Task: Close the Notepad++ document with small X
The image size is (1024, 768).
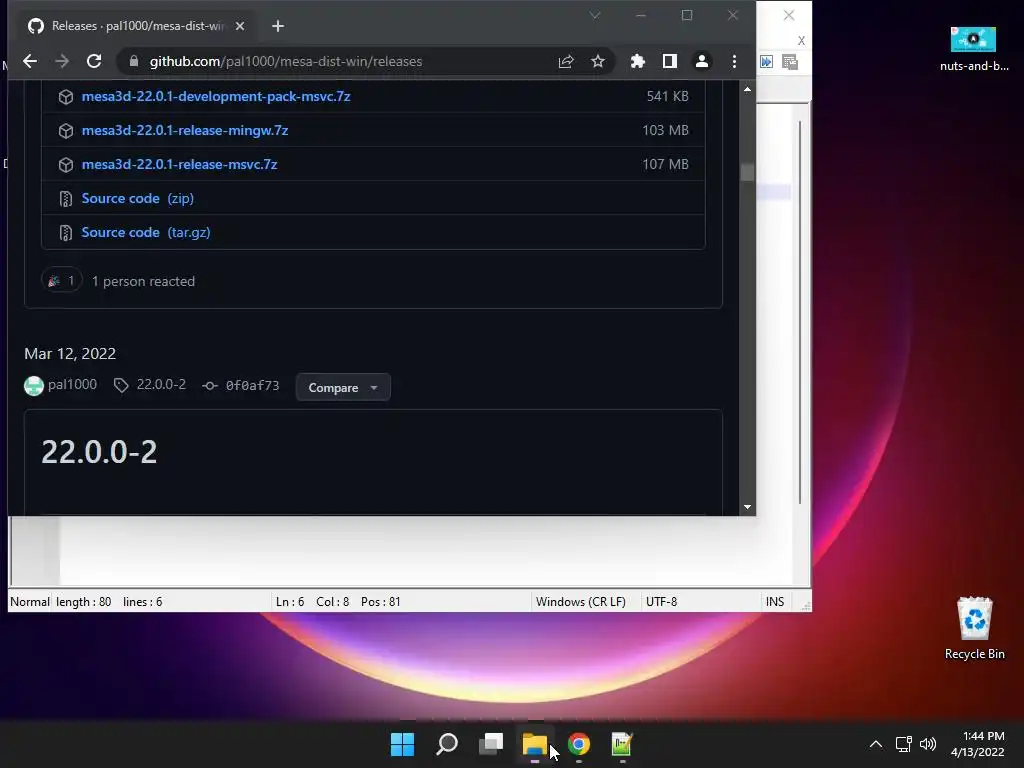Action: tap(801, 41)
